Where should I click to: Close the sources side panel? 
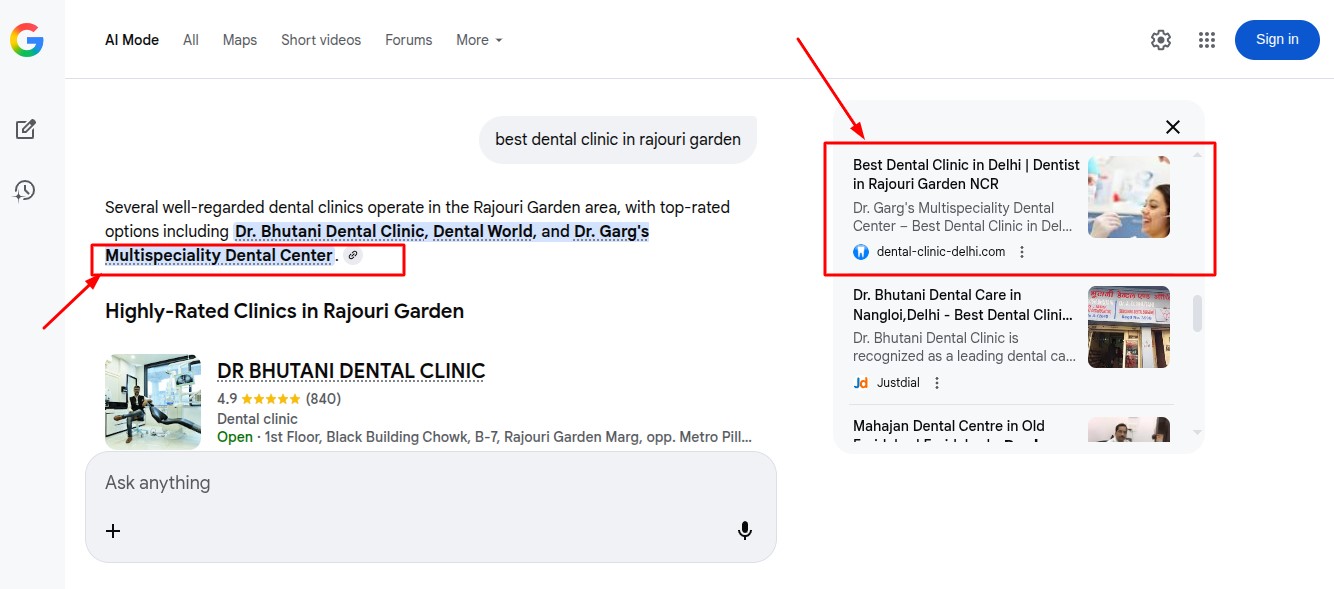(x=1172, y=127)
